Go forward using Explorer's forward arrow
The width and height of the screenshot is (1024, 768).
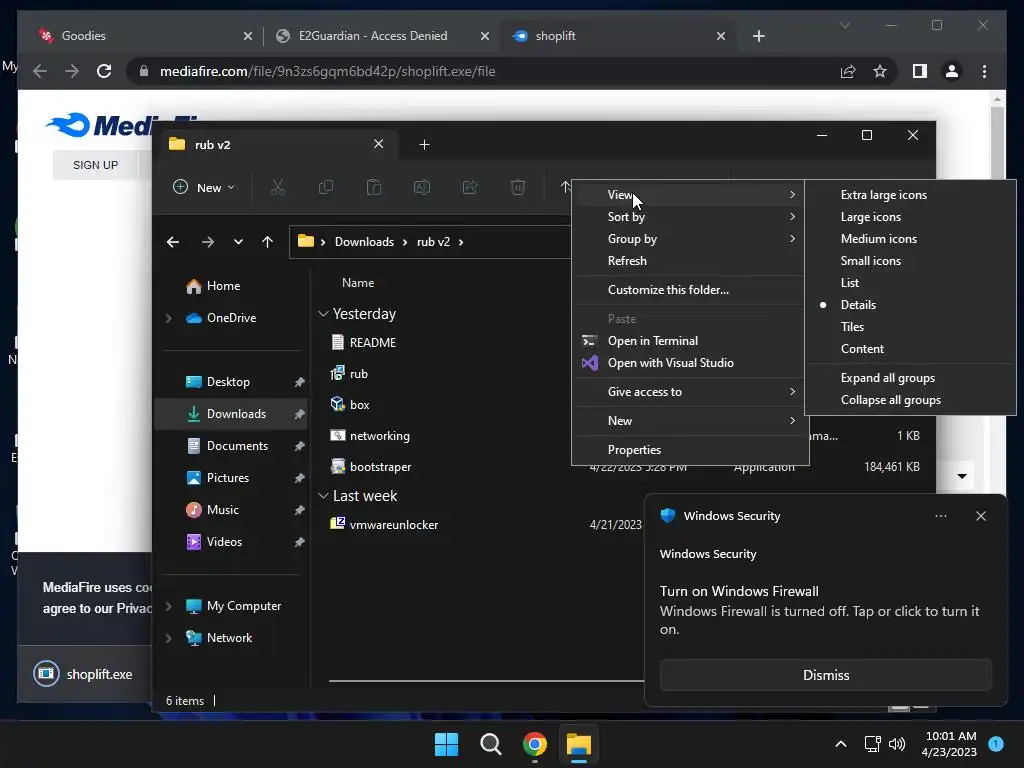coord(208,242)
